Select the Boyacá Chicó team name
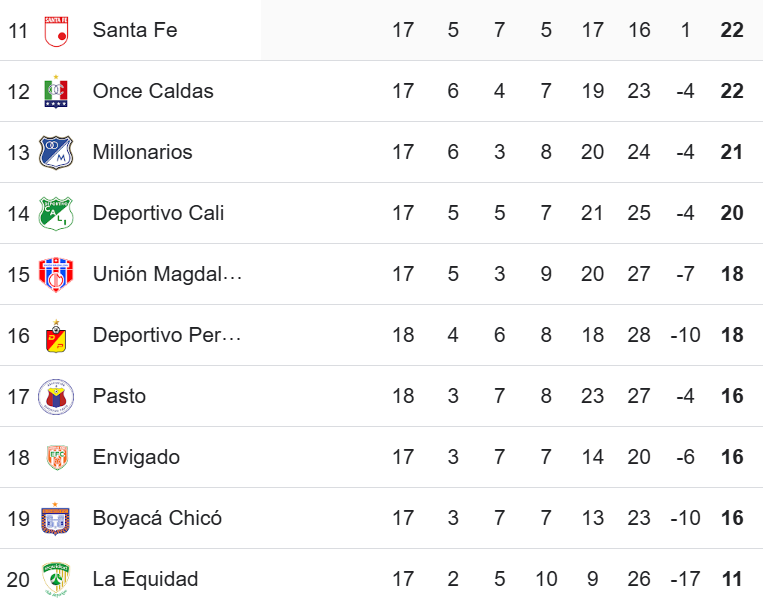 point(157,518)
